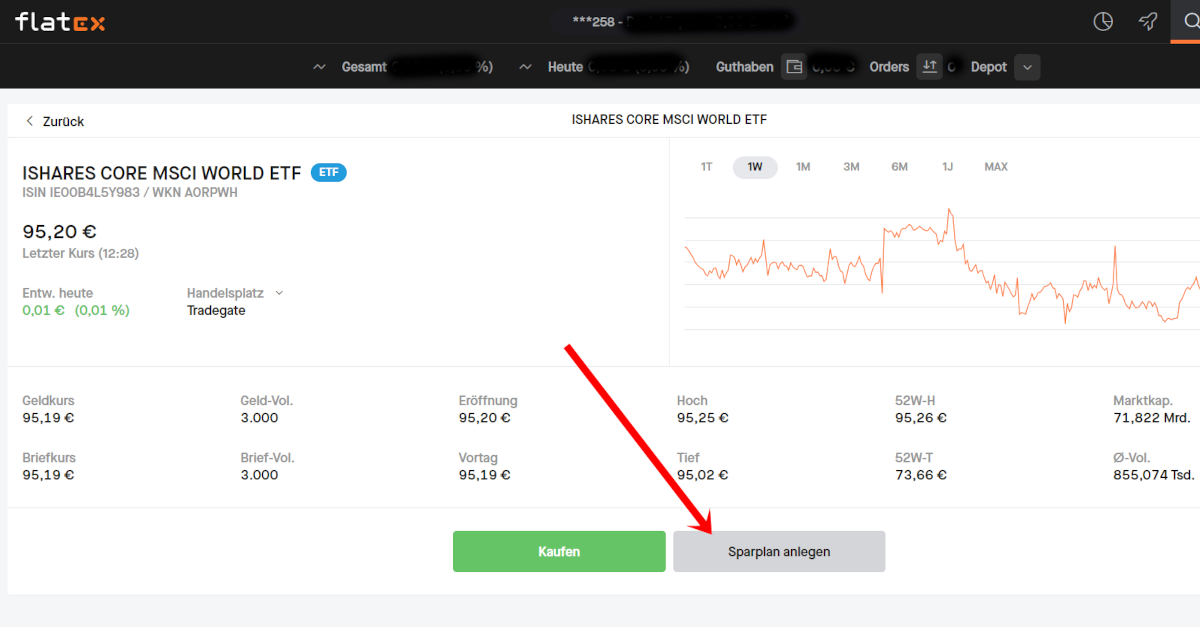Viewport: 1200px width, 627px height.
Task: Click the Orders transfer arrows icon
Action: coord(929,67)
